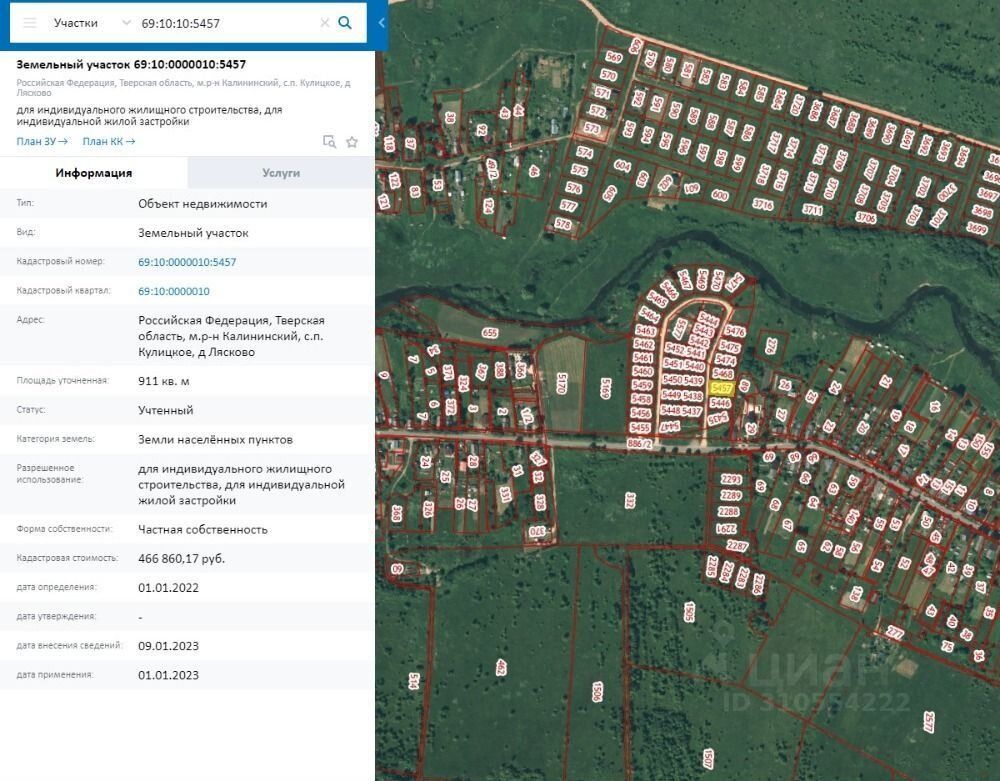
Task: Click the highlighted yellow parcel 5457
Action: pos(721,387)
